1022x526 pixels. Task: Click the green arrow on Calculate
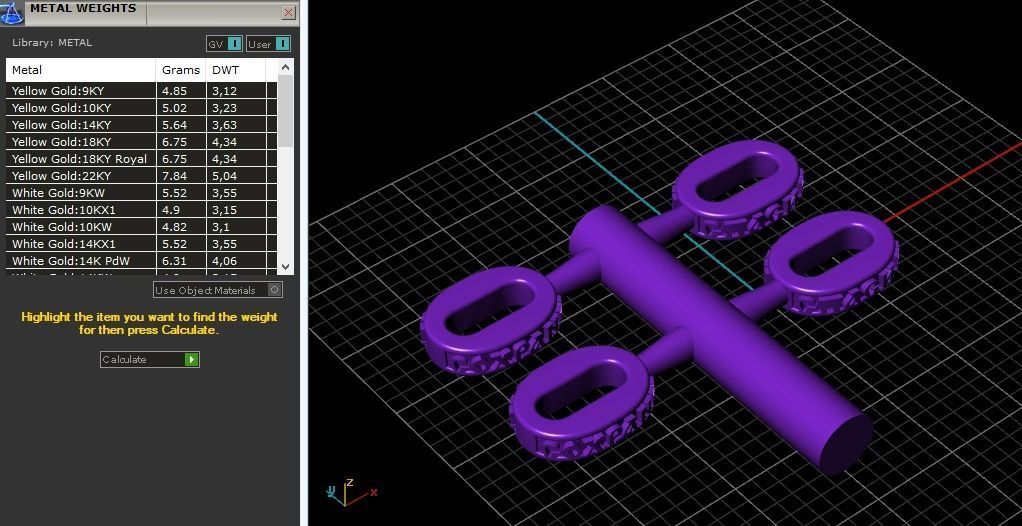click(x=191, y=359)
